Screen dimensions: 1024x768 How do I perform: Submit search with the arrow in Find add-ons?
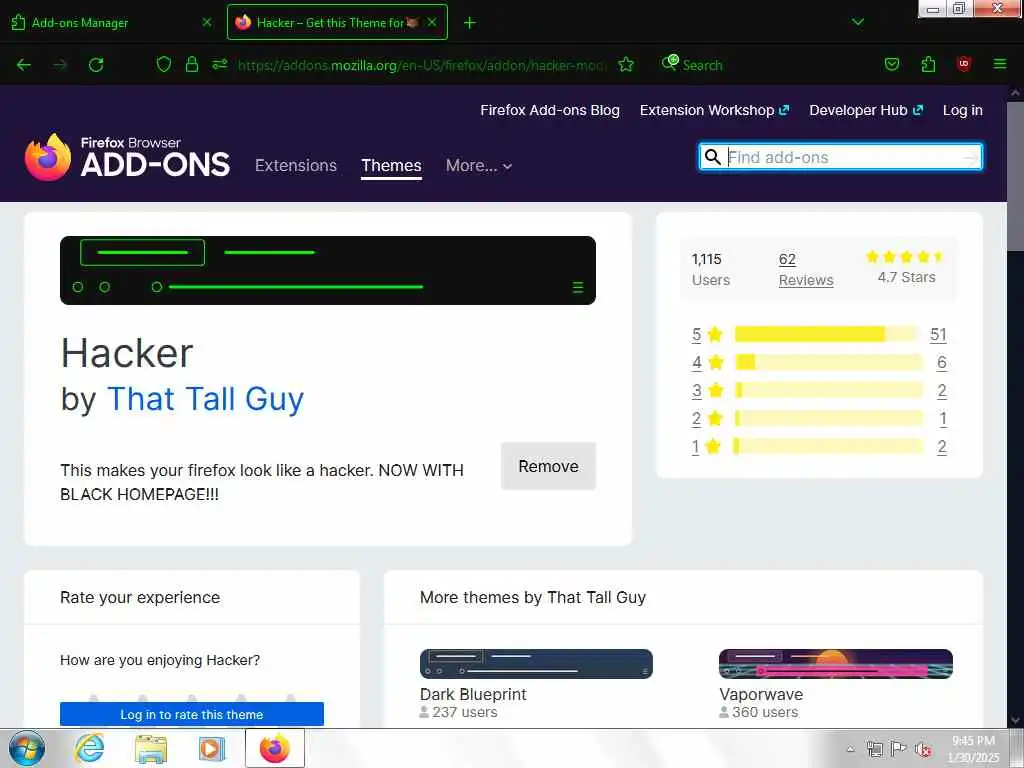(x=971, y=157)
